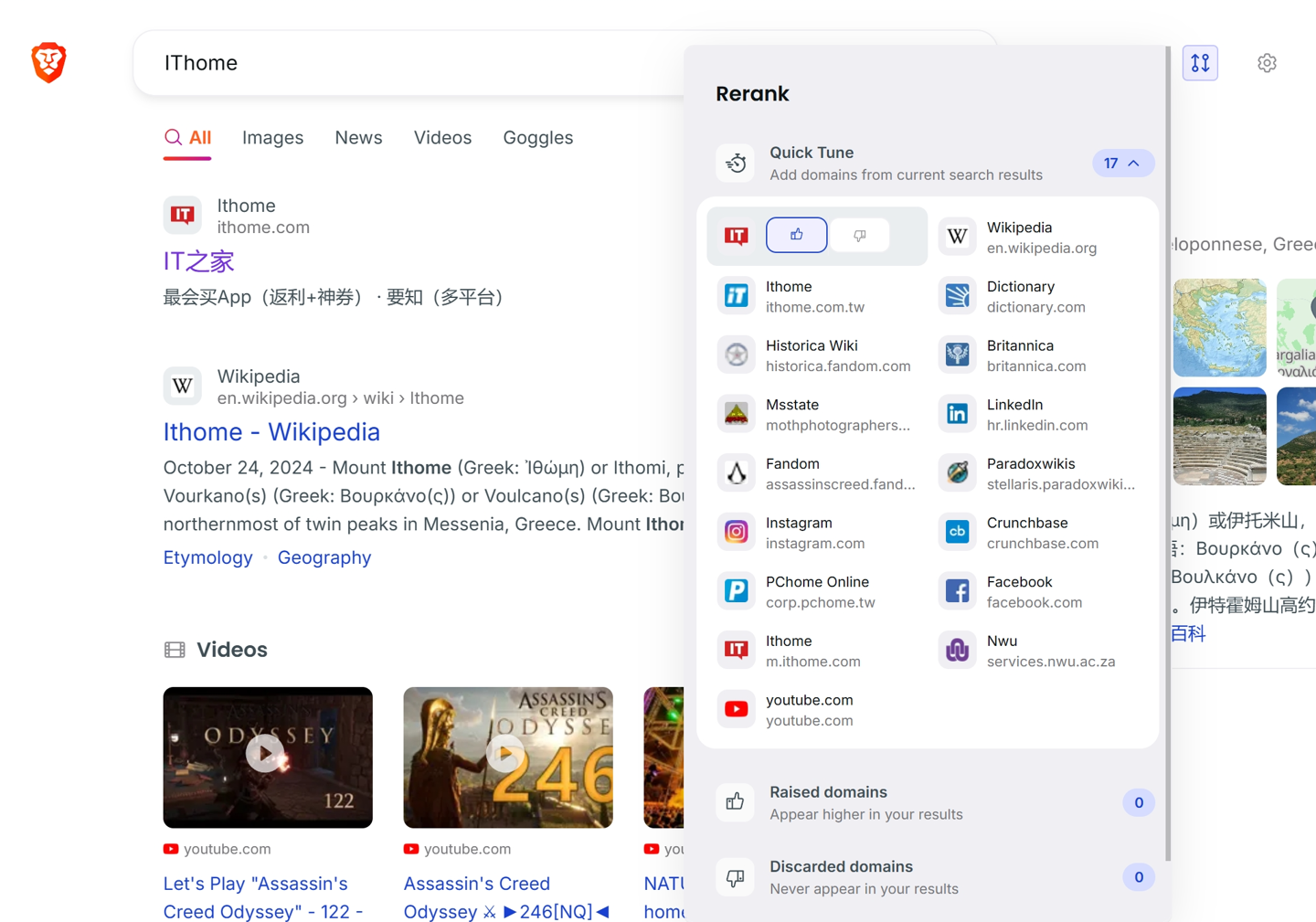Image resolution: width=1316 pixels, height=922 pixels.
Task: Collapse the Quick Tune domain list chevron
Action: tap(1134, 163)
